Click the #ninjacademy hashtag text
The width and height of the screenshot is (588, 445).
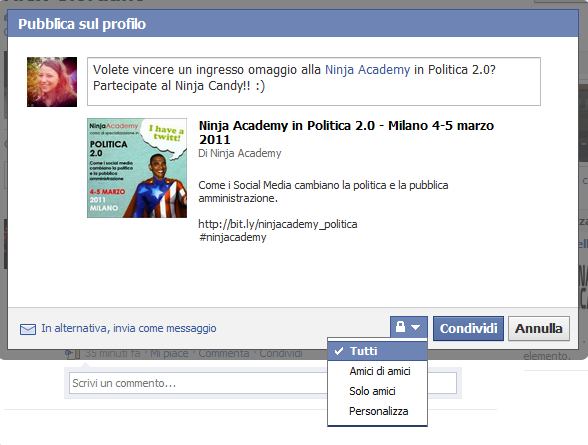232,237
